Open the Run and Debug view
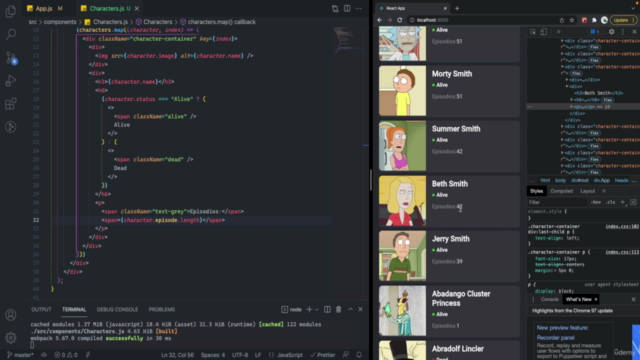 (11, 80)
